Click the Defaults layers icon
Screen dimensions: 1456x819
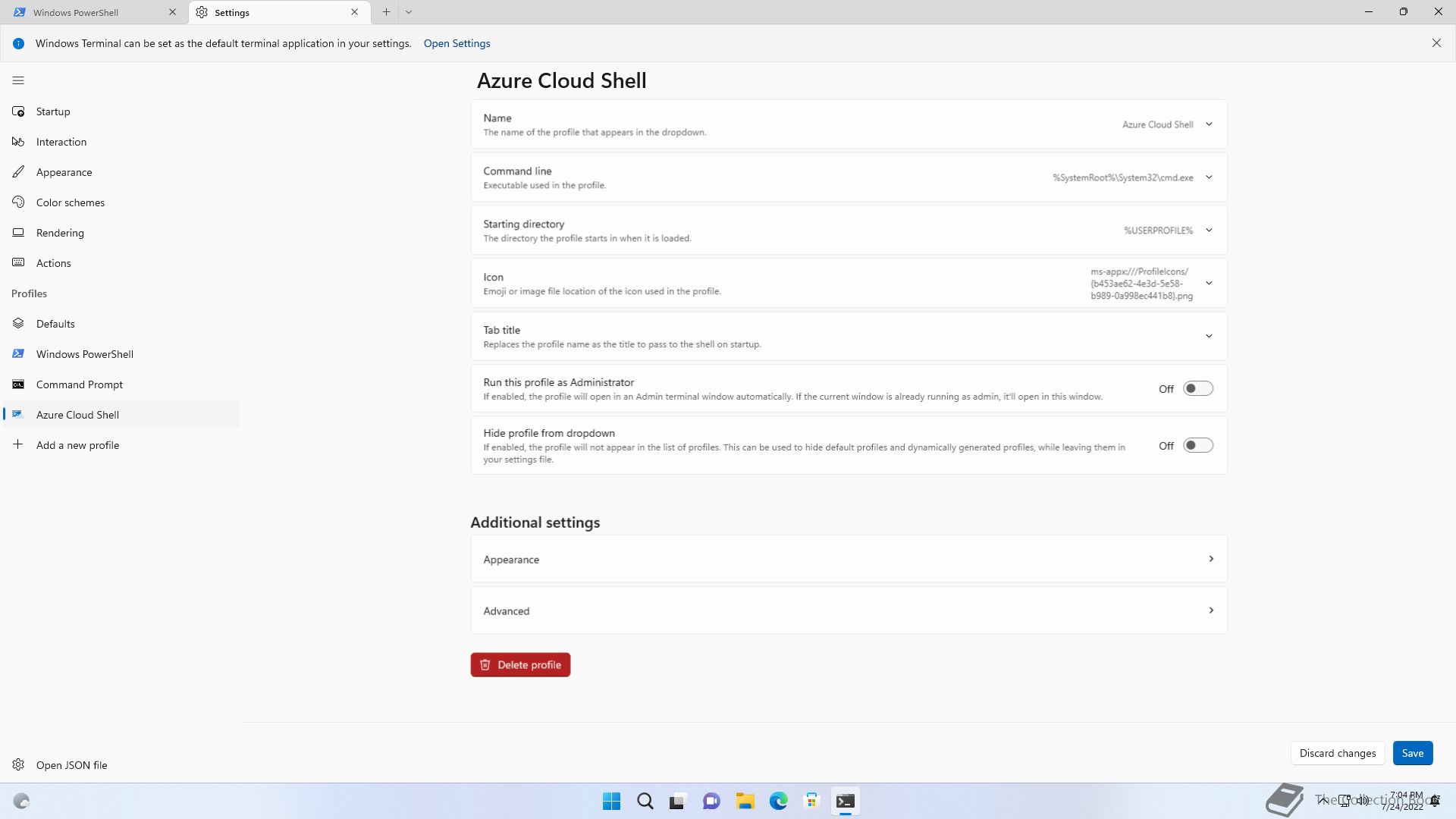point(18,324)
